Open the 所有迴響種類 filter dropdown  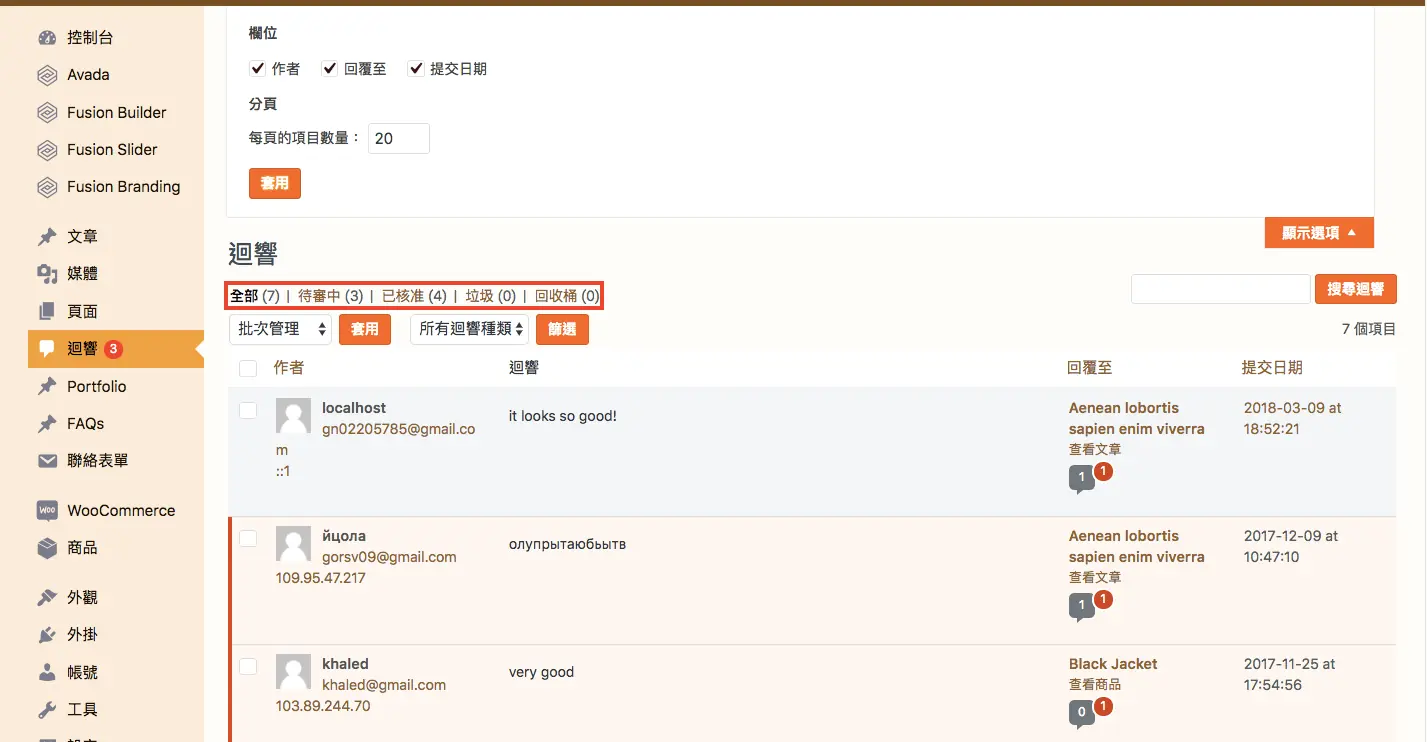pyautogui.click(x=469, y=329)
